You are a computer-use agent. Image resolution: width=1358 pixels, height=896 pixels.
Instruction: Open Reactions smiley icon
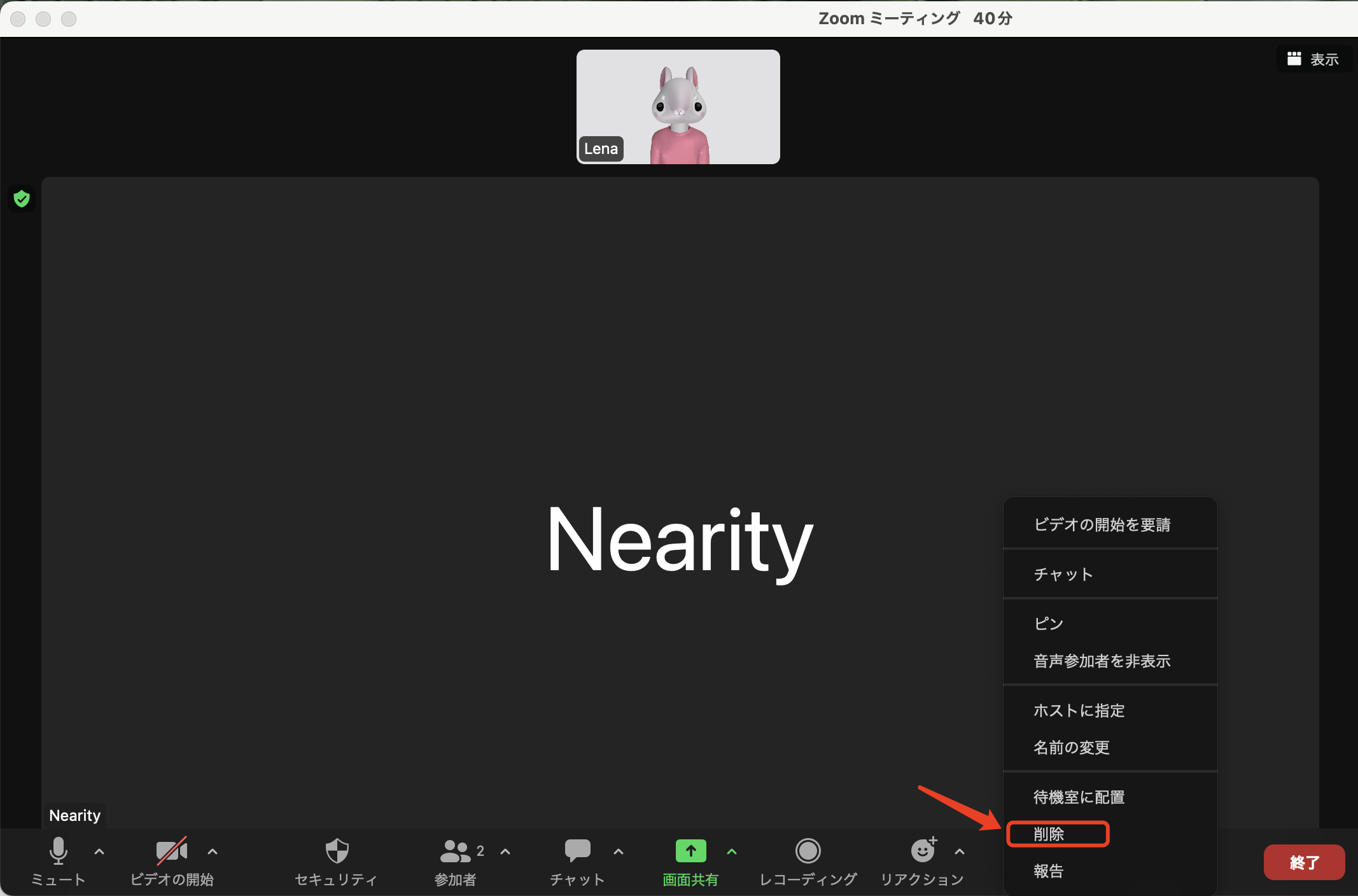[923, 850]
